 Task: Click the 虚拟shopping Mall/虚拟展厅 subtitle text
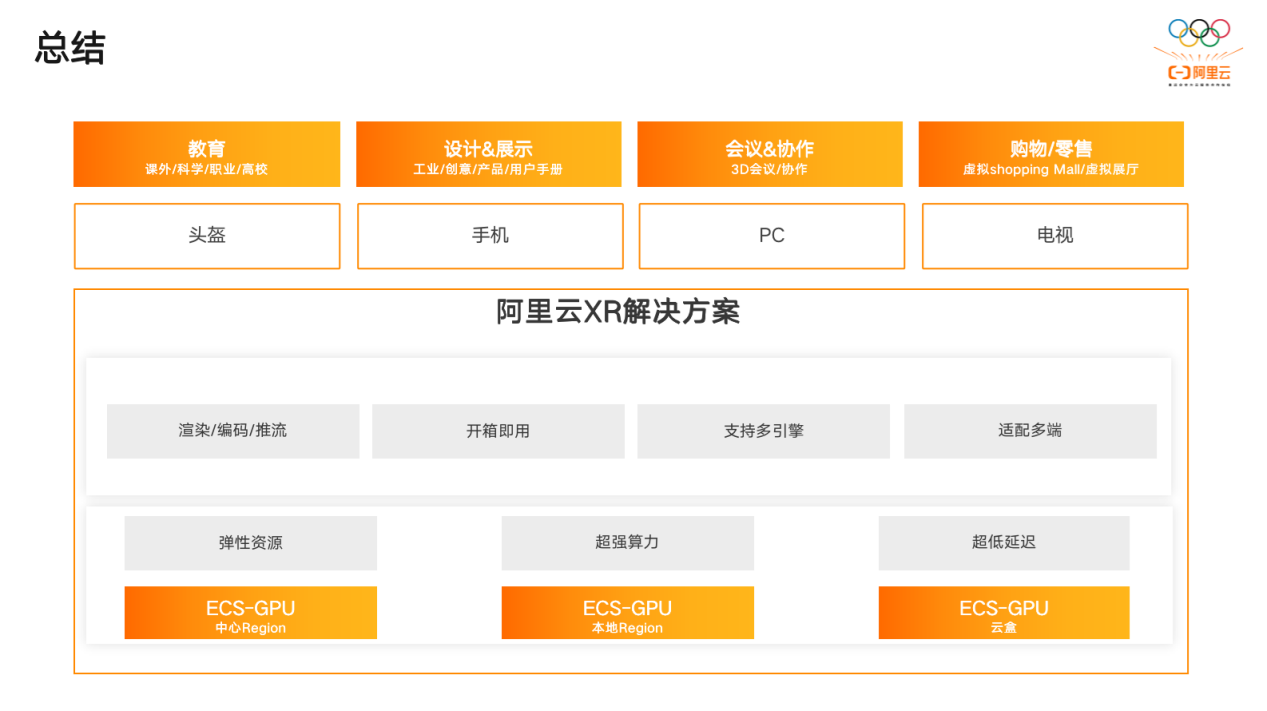tap(1051, 170)
